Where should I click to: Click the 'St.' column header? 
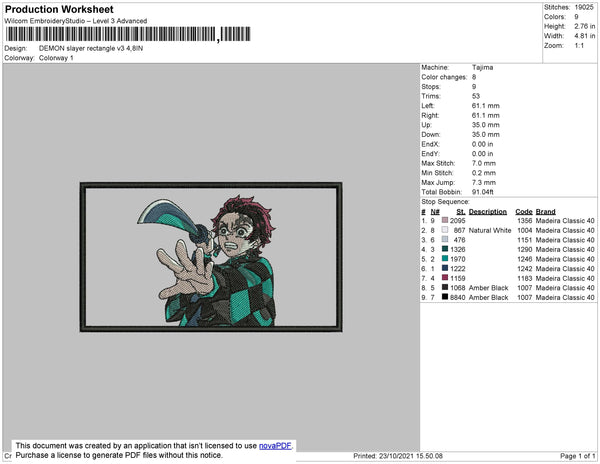pyautogui.click(x=461, y=212)
